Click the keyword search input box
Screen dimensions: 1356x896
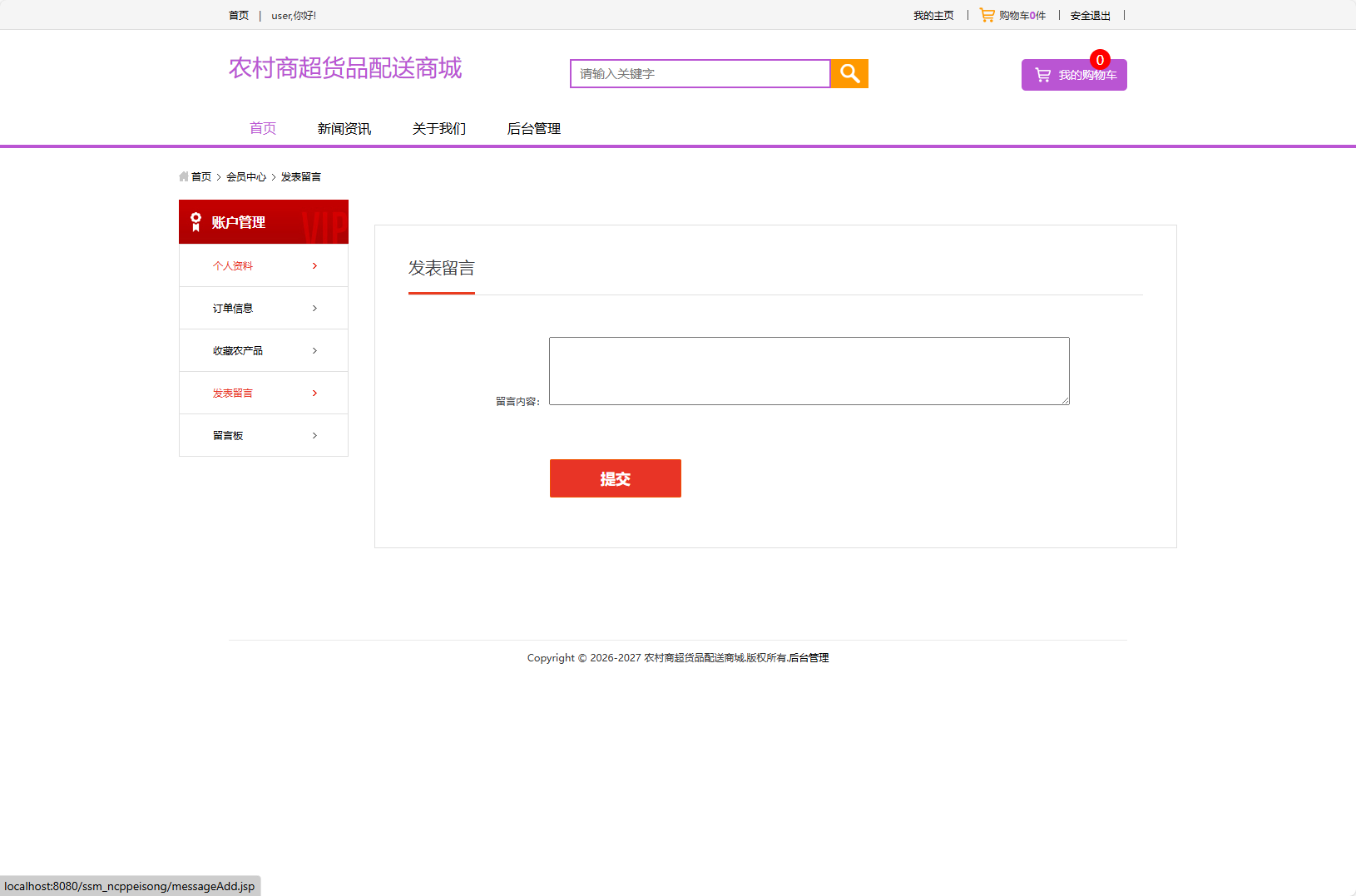point(699,73)
